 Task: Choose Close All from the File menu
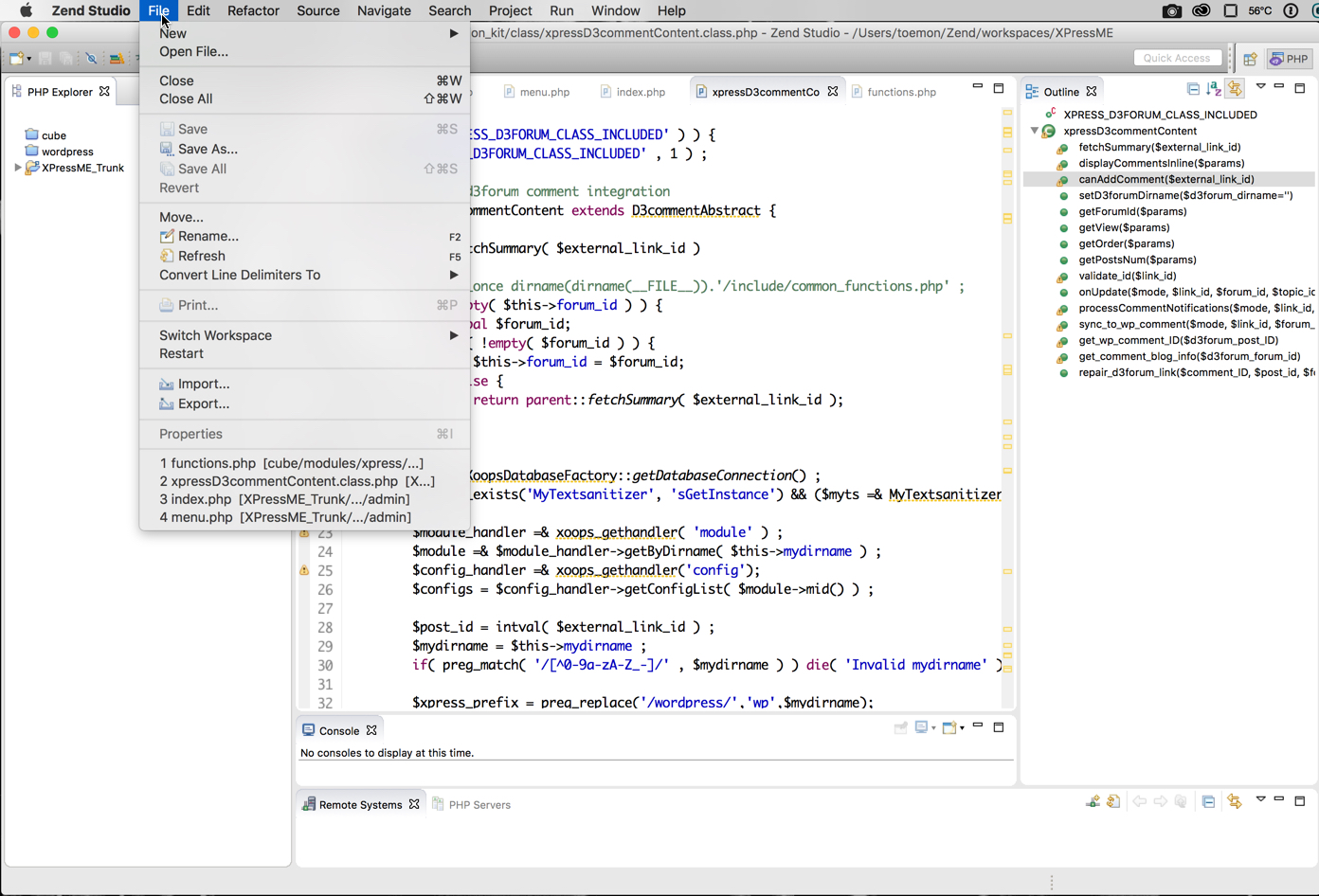(x=304, y=99)
